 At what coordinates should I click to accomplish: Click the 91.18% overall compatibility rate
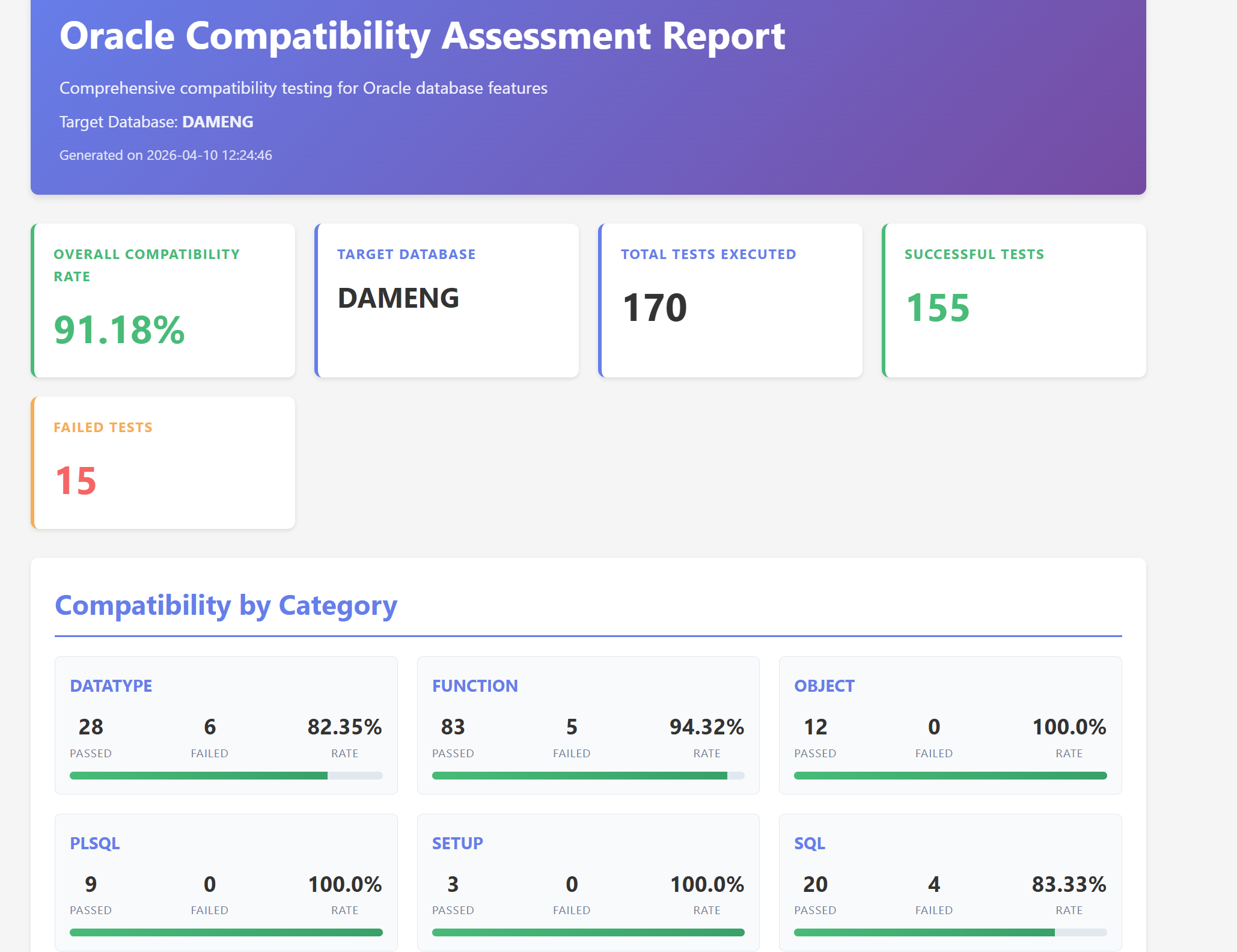(x=119, y=330)
